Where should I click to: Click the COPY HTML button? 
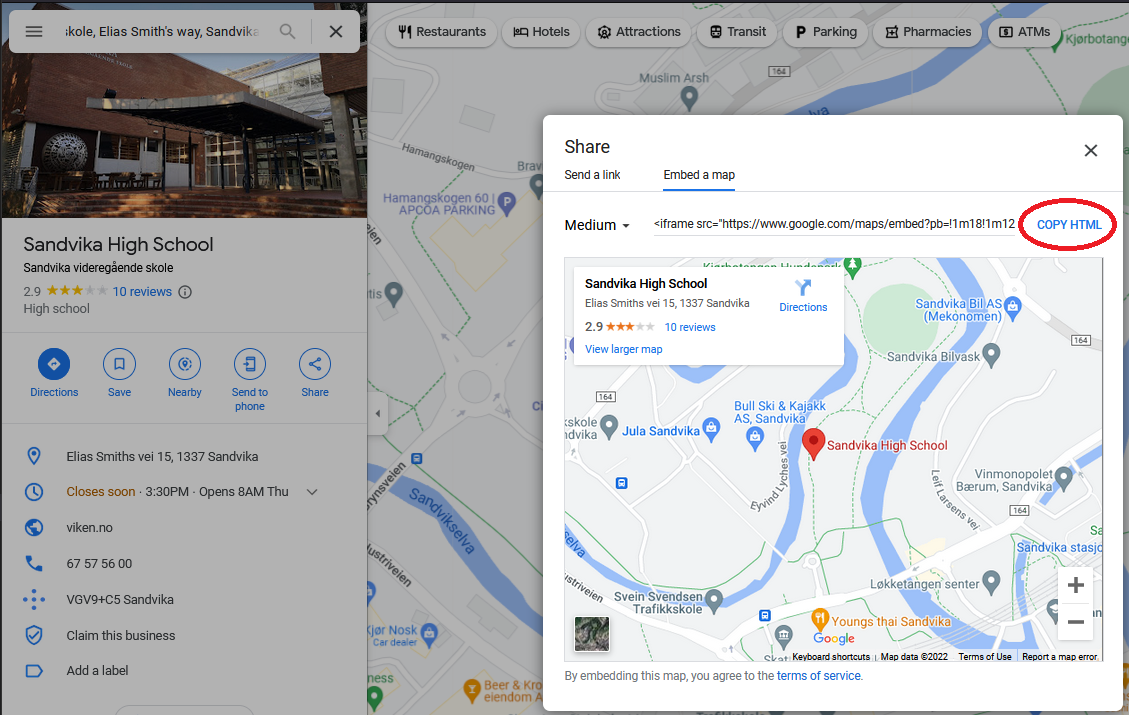point(1069,225)
